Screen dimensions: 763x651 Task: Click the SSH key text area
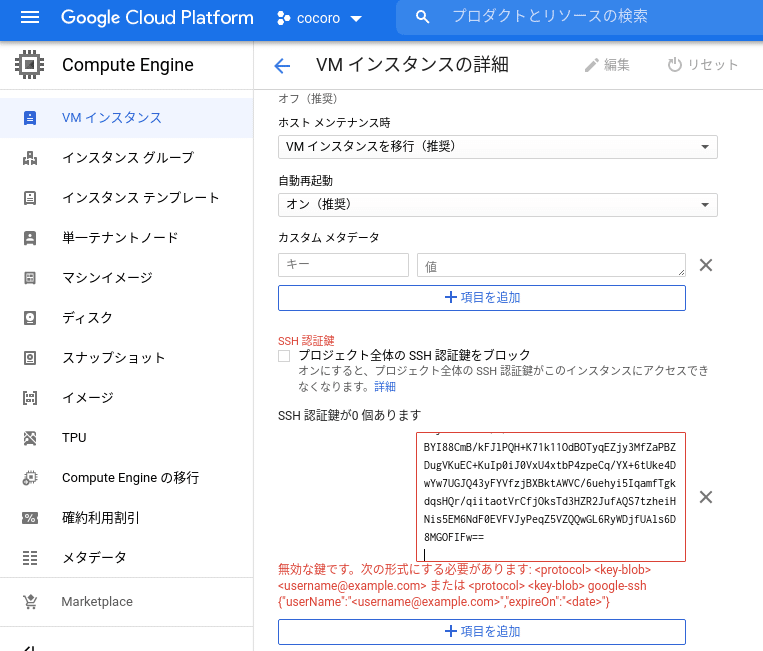[x=550, y=497]
